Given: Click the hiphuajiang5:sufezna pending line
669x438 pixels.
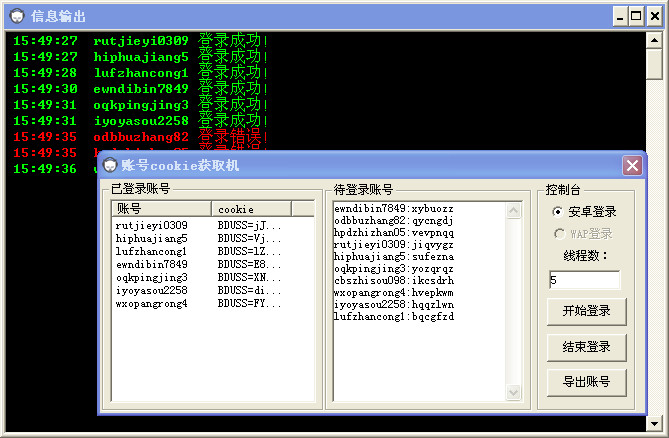Looking at the screenshot, I should pos(394,257).
